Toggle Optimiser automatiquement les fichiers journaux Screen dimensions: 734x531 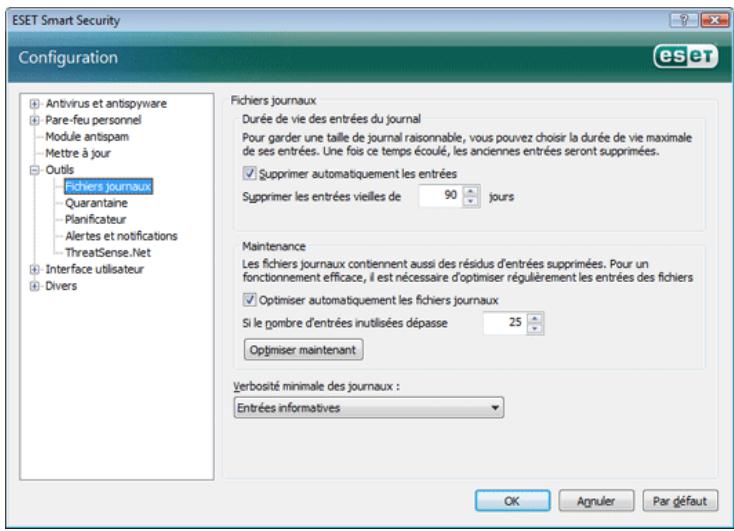pyautogui.click(x=250, y=300)
